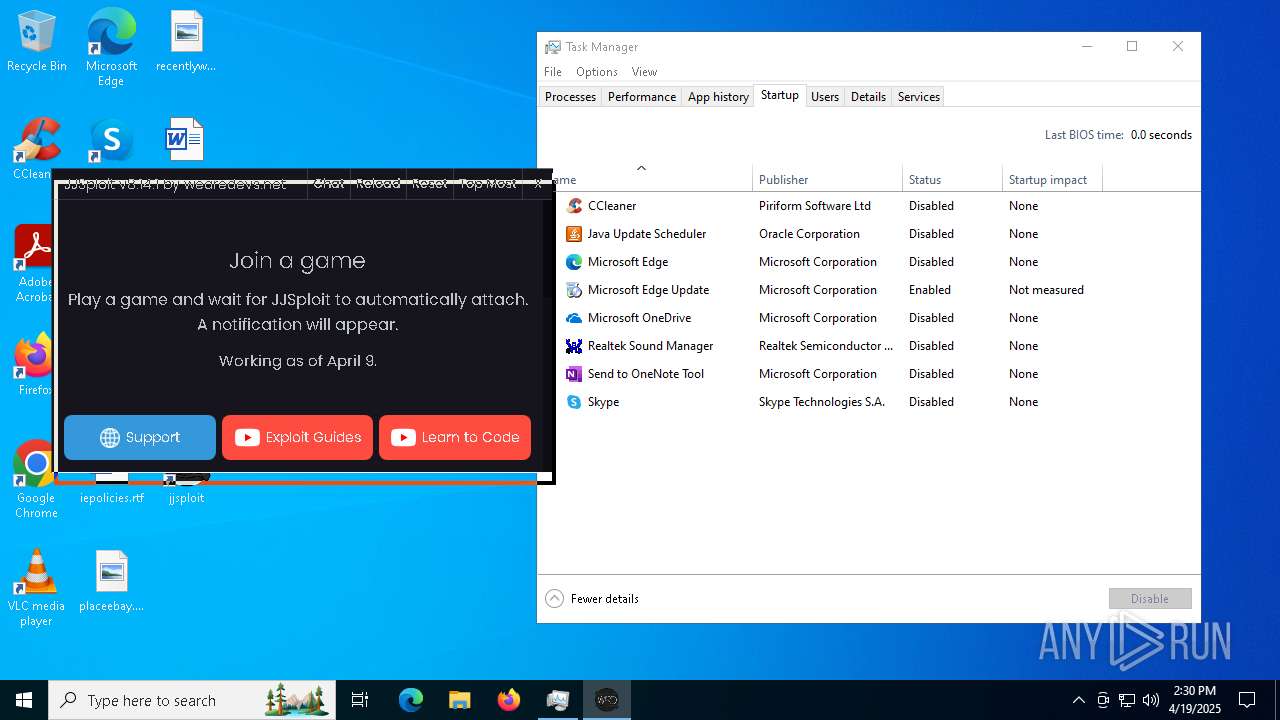Open the notification center icon
This screenshot has height=720, width=1280.
click(x=1247, y=700)
